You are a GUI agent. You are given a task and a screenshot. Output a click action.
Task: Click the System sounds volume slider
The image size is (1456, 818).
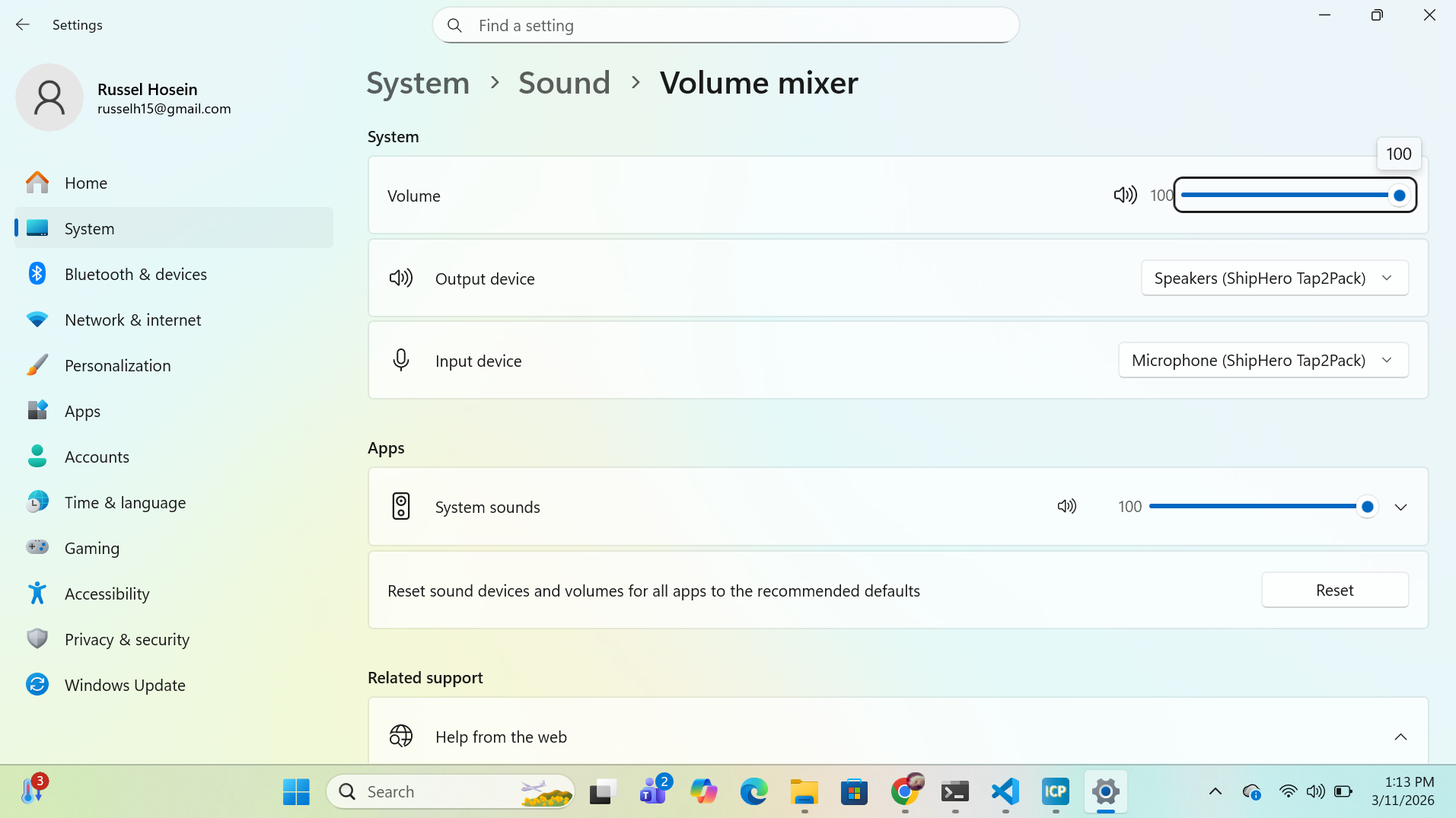pyautogui.click(x=1256, y=507)
